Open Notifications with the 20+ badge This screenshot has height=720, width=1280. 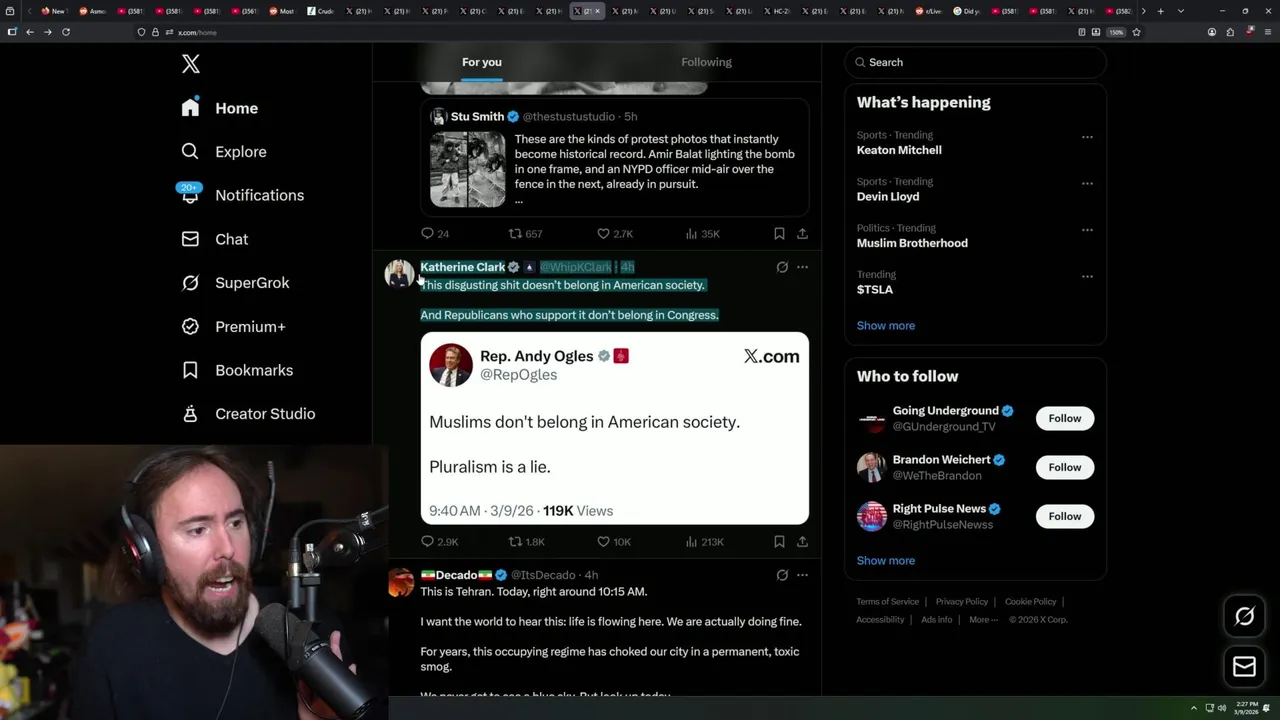click(241, 195)
